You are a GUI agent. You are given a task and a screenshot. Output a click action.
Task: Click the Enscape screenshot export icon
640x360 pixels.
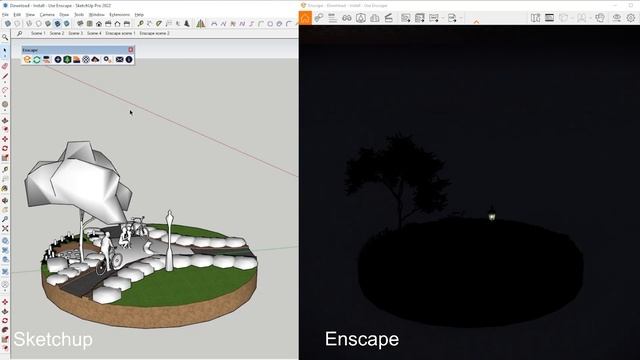[406, 18]
